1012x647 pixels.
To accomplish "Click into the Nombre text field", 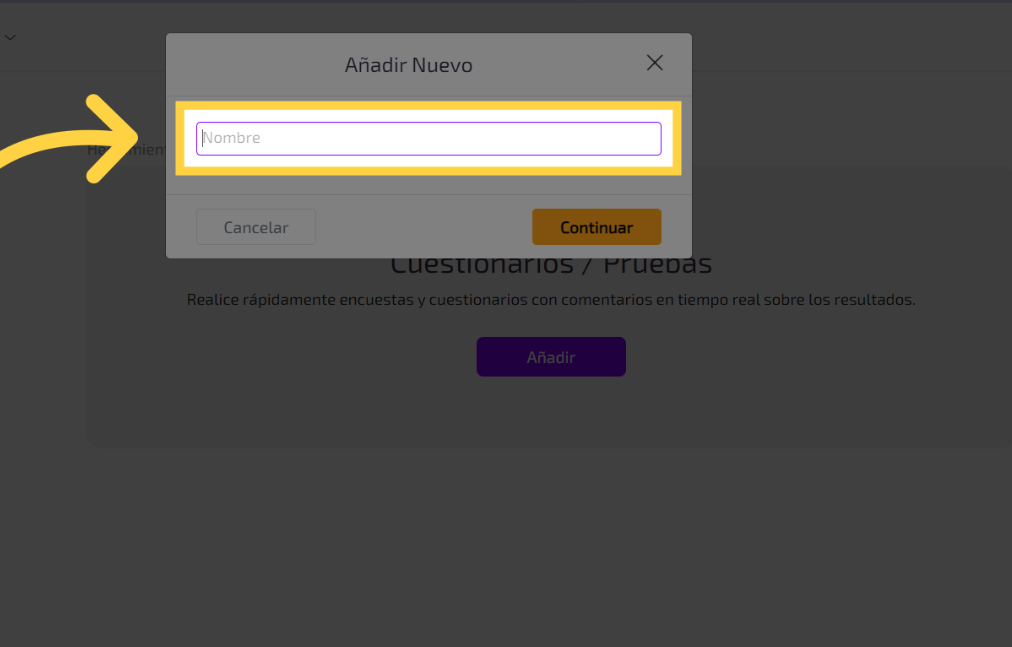I will tap(428, 139).
